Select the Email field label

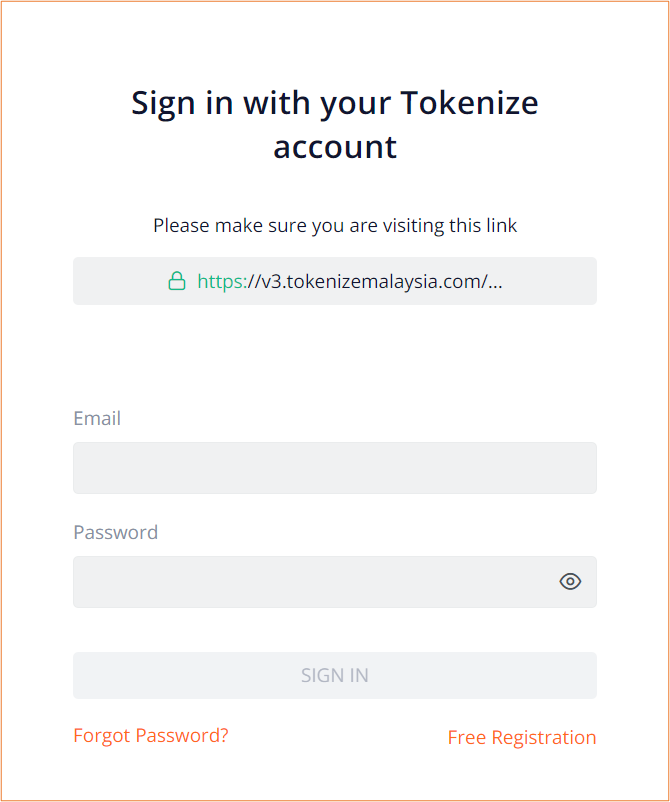[97, 418]
